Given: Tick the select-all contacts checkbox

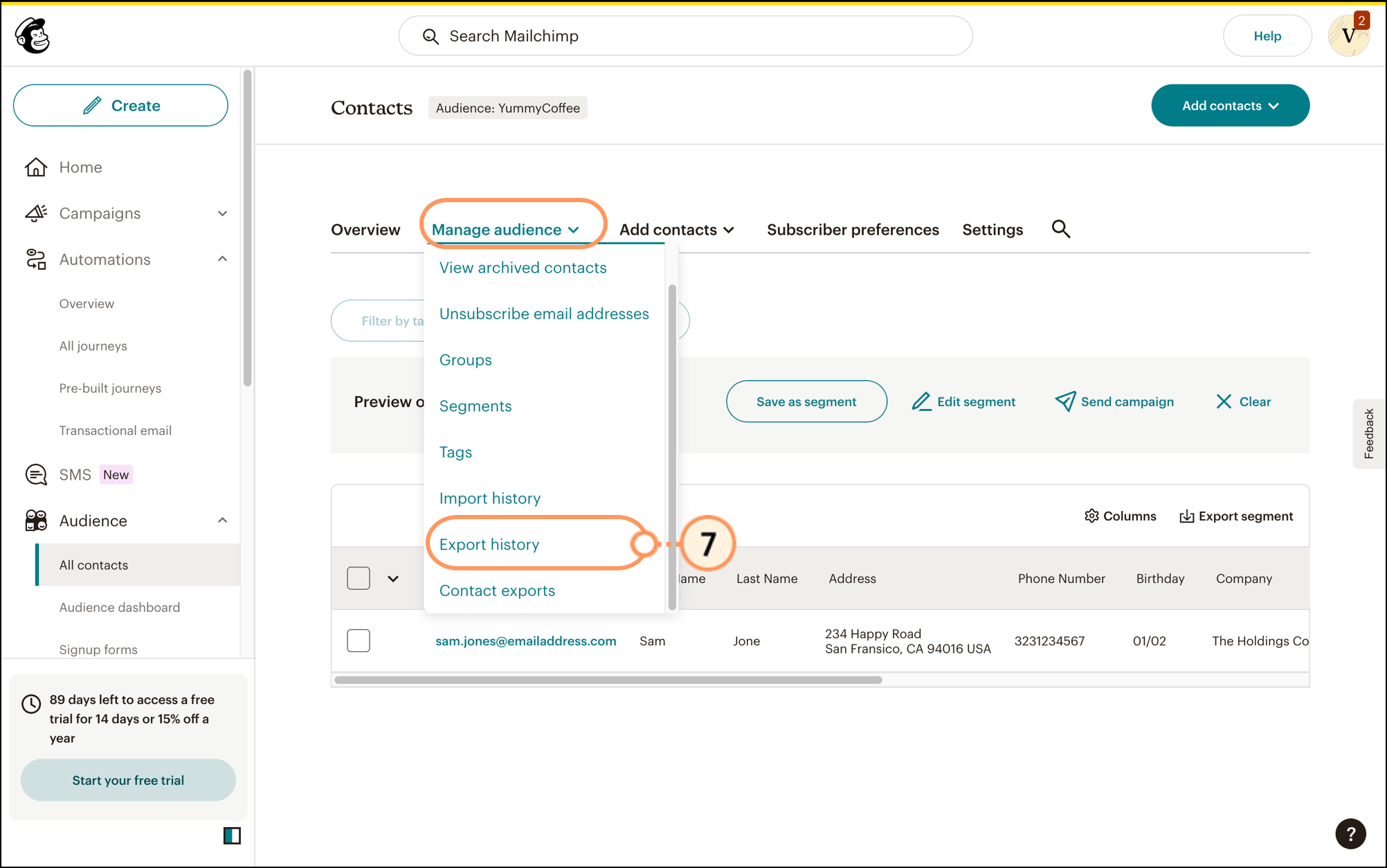Looking at the screenshot, I should tap(359, 578).
